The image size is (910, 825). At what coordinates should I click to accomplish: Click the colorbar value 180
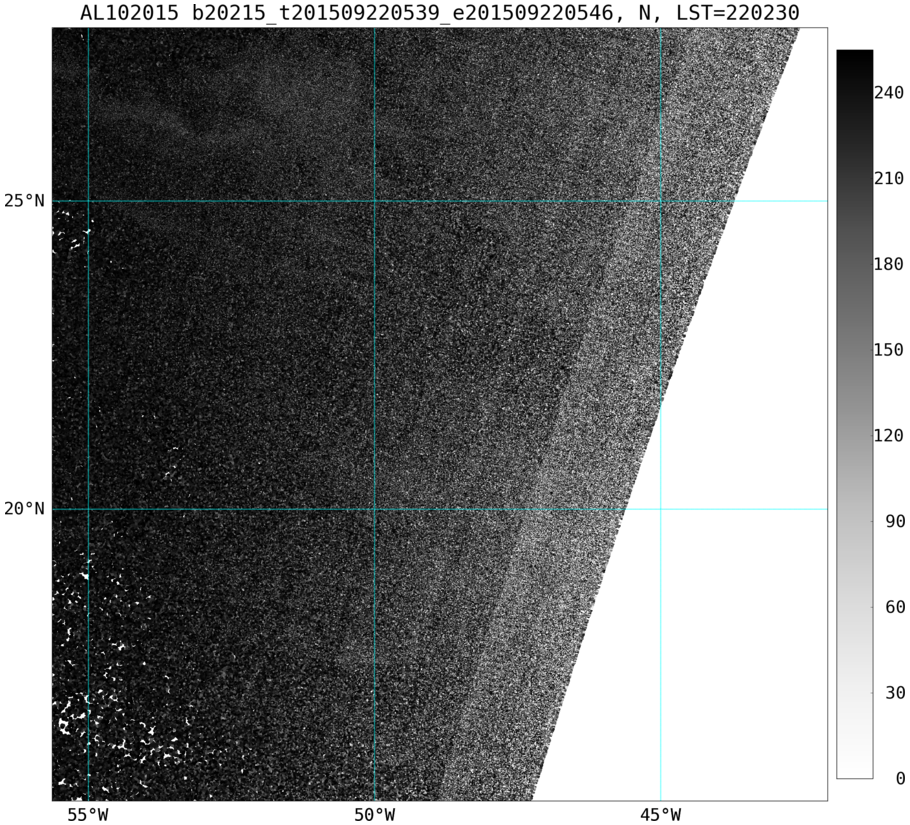[x=889, y=264]
